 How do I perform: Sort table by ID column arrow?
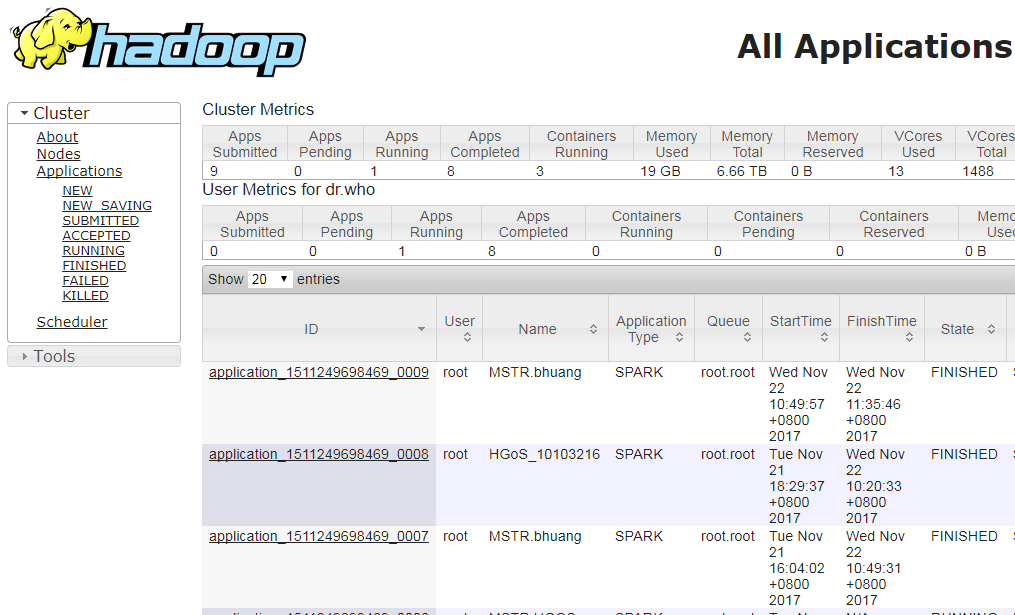pos(421,330)
